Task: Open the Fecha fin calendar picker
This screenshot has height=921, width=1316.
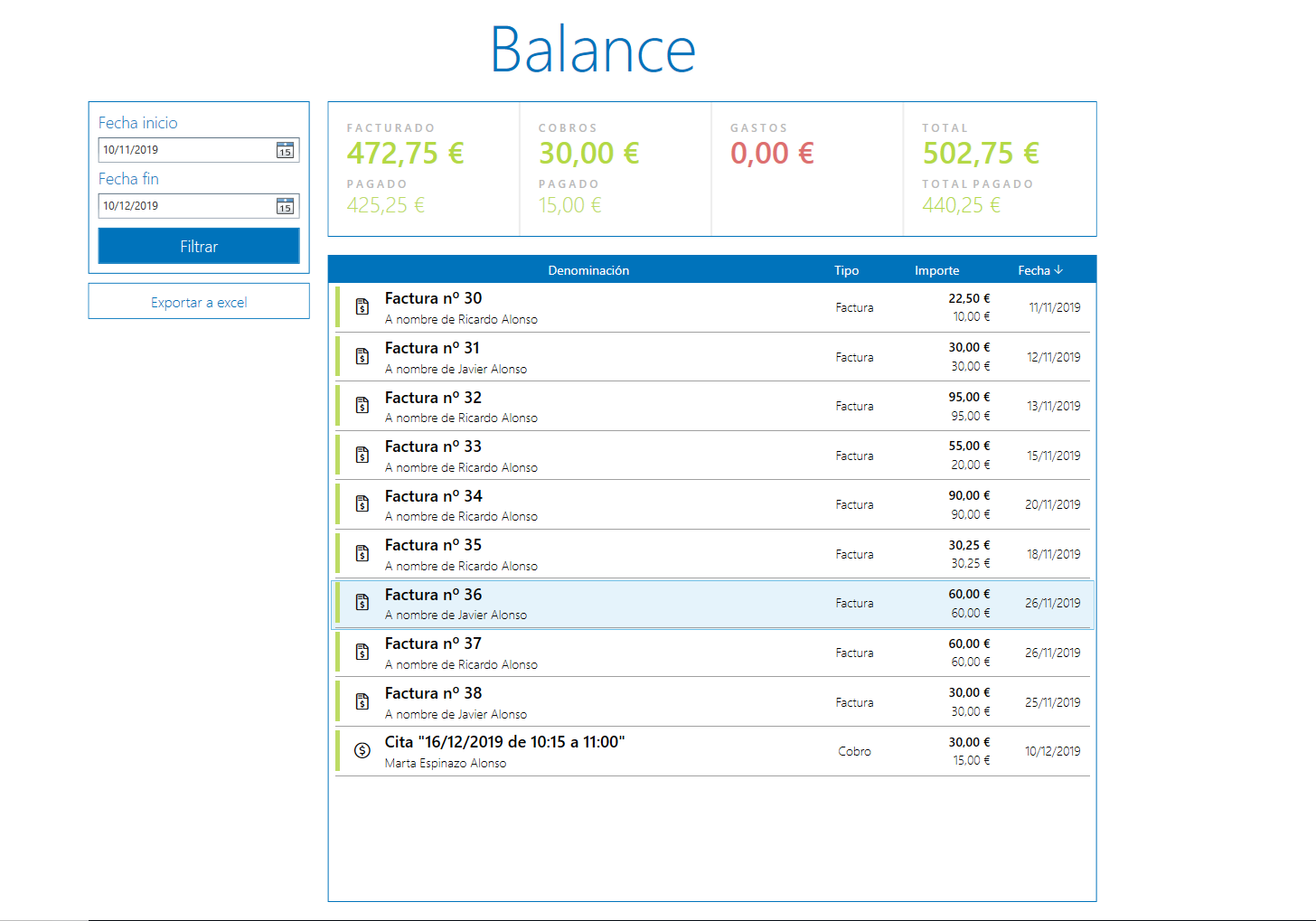Action: 285,207
